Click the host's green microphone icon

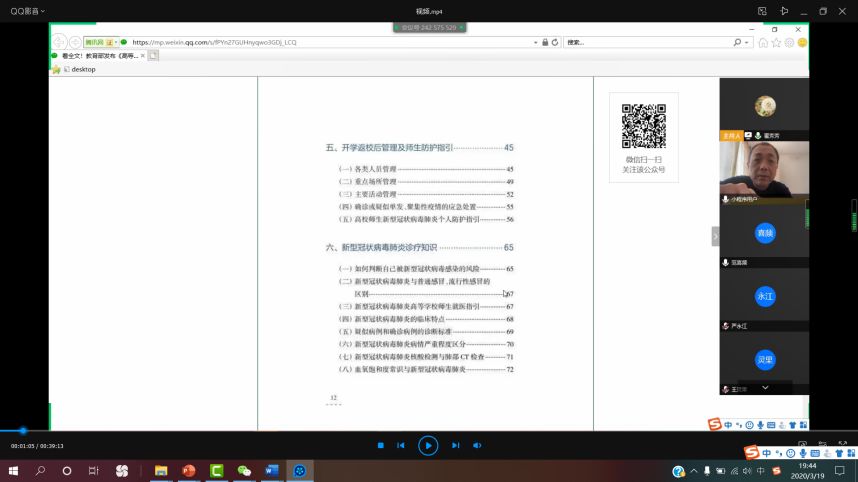point(758,136)
